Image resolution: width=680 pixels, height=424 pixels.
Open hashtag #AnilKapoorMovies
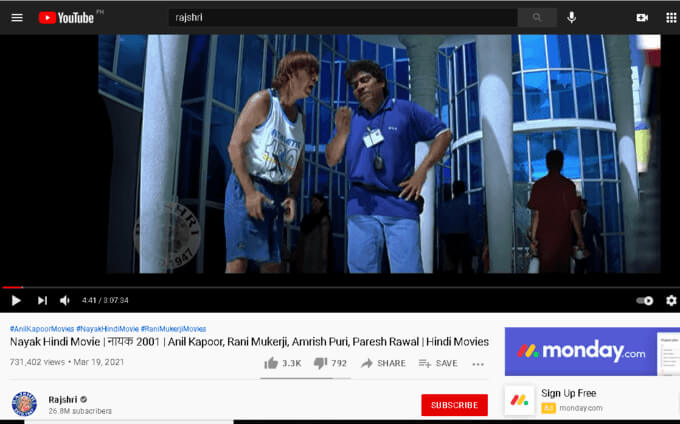[x=42, y=329]
